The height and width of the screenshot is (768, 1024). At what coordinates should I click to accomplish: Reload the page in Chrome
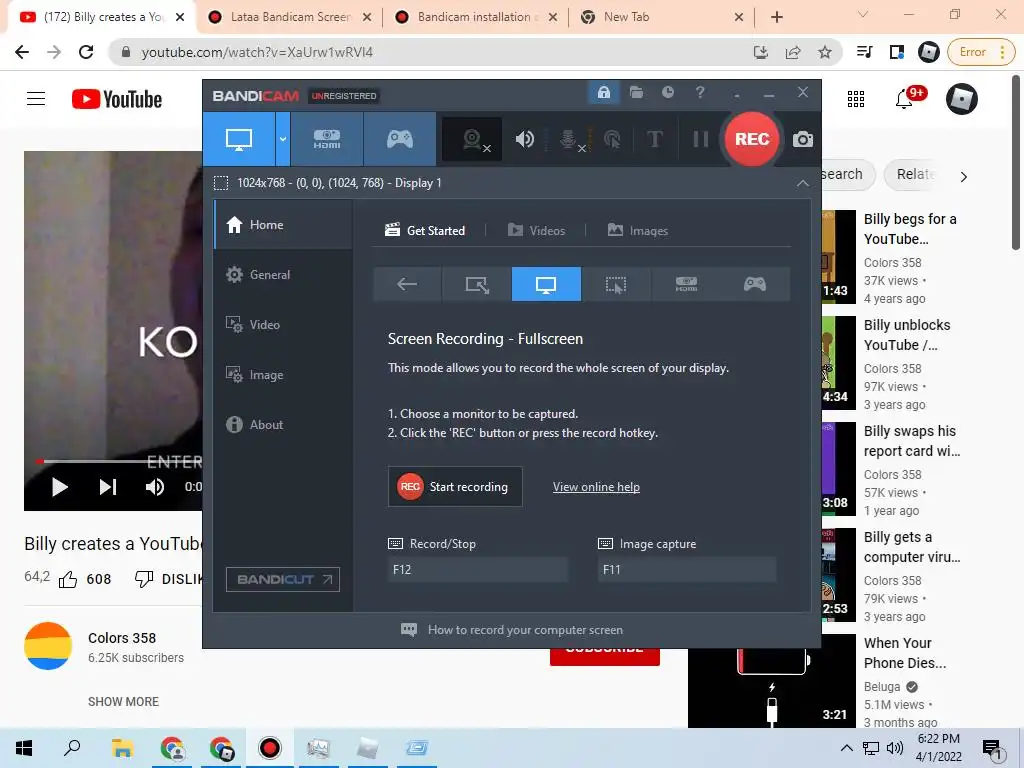[86, 52]
